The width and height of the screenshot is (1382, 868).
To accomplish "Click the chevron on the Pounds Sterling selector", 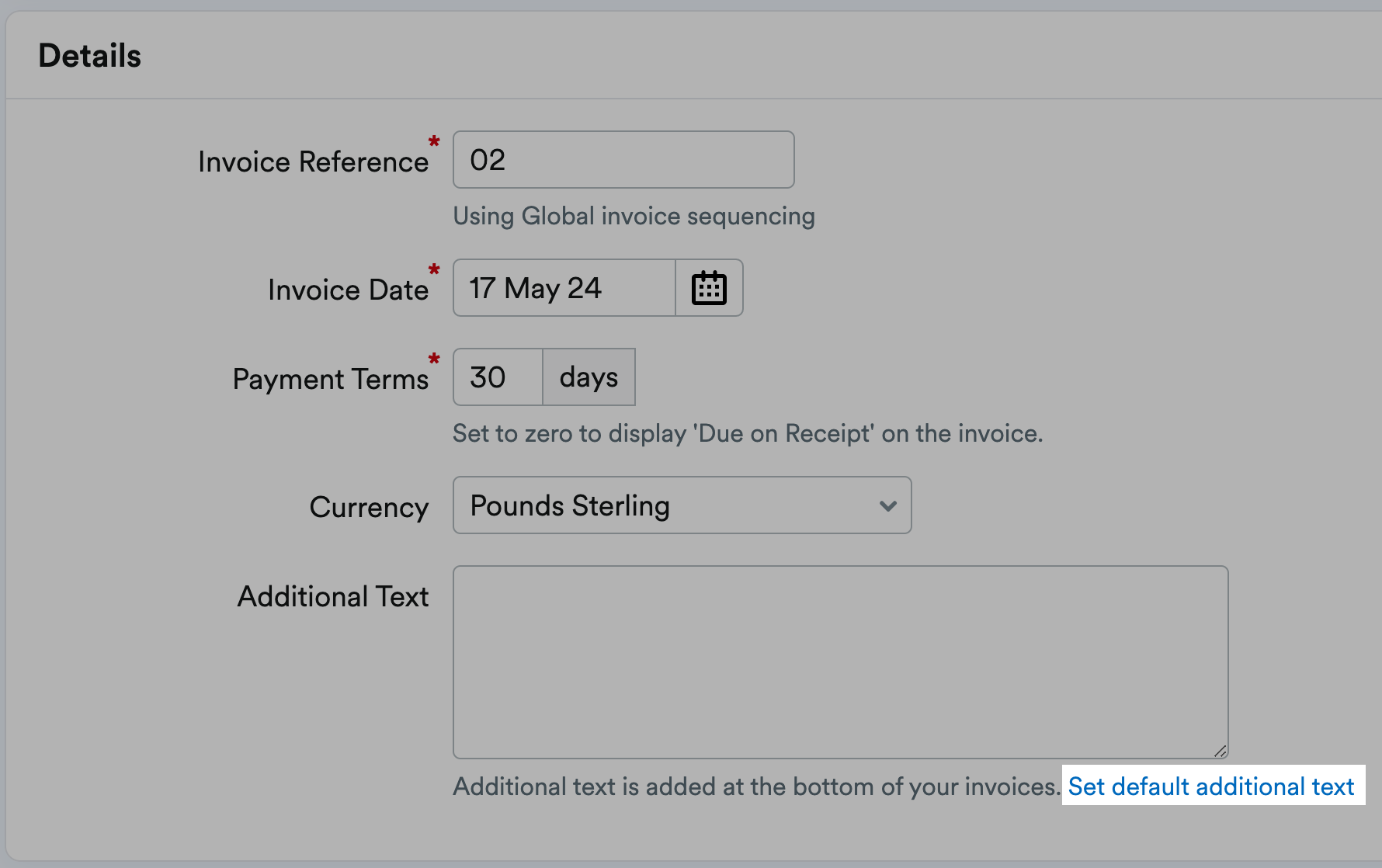I will click(887, 505).
